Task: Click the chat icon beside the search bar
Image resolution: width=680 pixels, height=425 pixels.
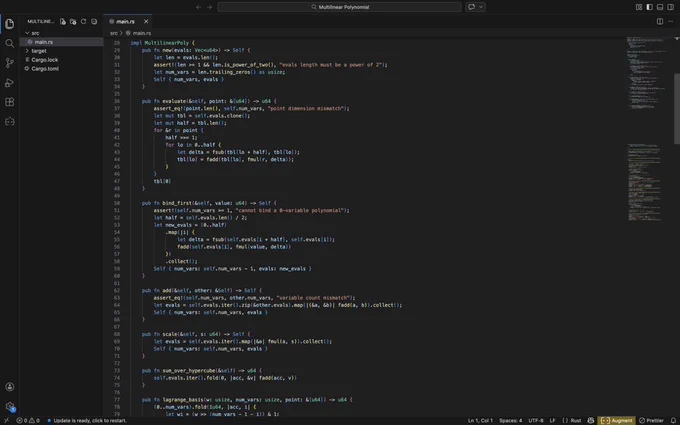Action: tap(472, 7)
